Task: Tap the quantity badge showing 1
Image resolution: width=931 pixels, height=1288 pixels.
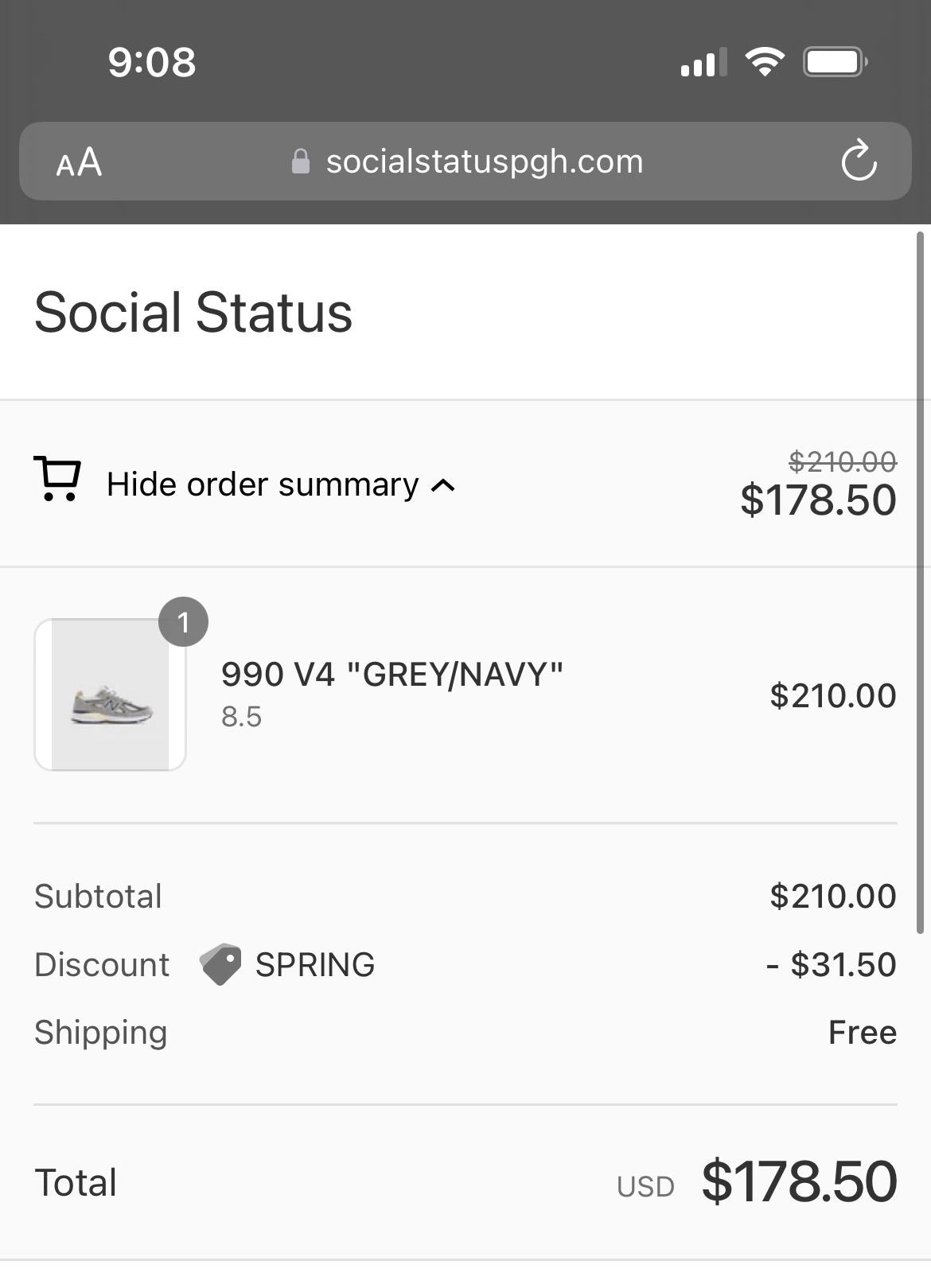Action: 185,622
